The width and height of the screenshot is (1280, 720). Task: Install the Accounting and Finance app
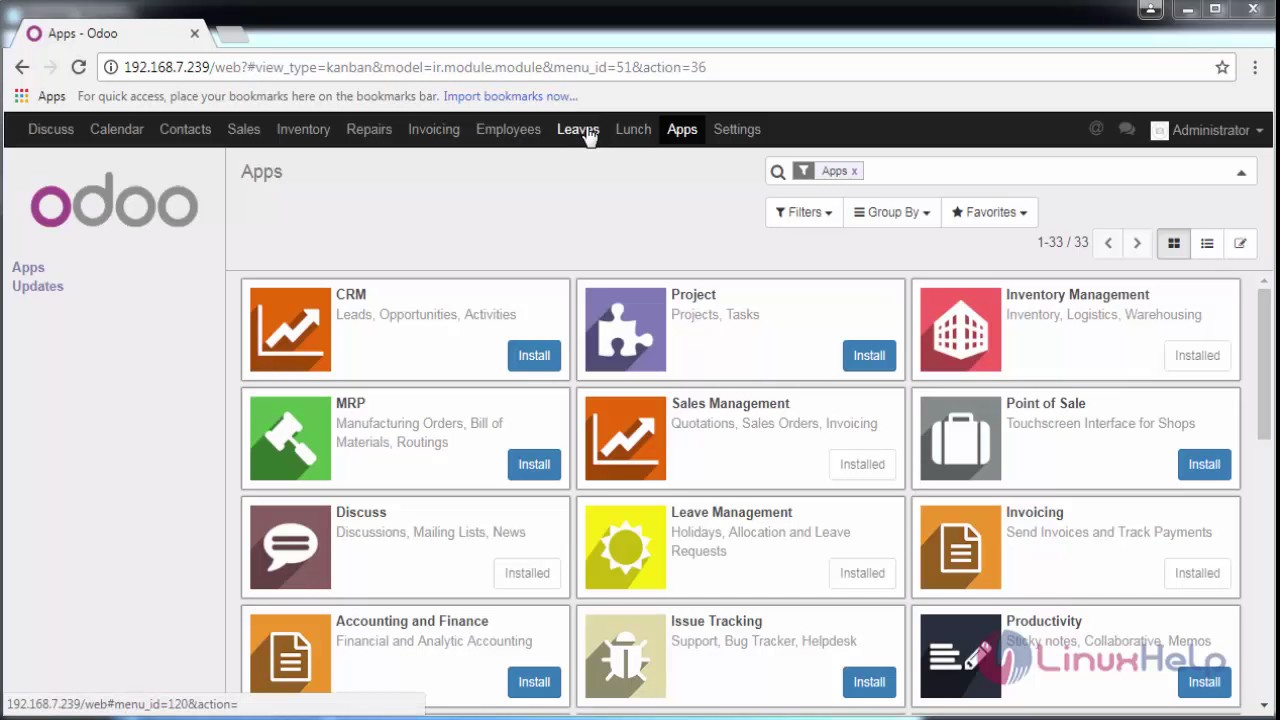pos(534,682)
